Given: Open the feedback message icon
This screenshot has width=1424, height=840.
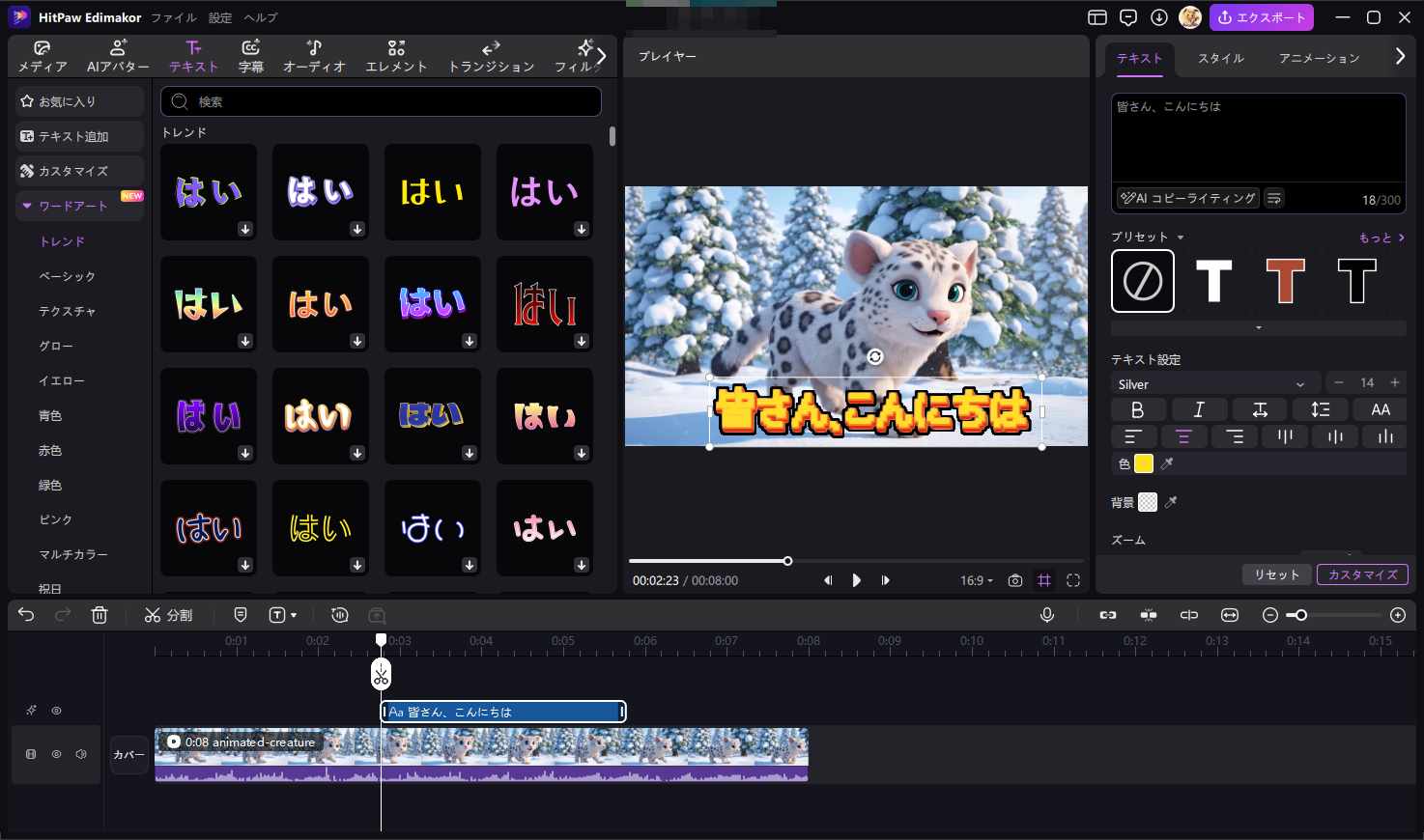Looking at the screenshot, I should point(1128,17).
